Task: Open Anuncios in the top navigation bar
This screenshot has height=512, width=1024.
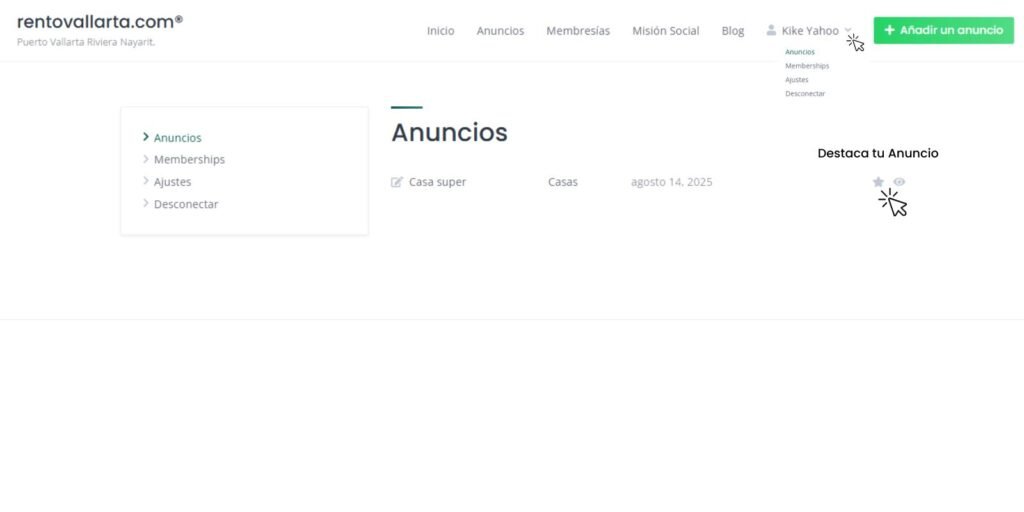Action: click(x=500, y=31)
